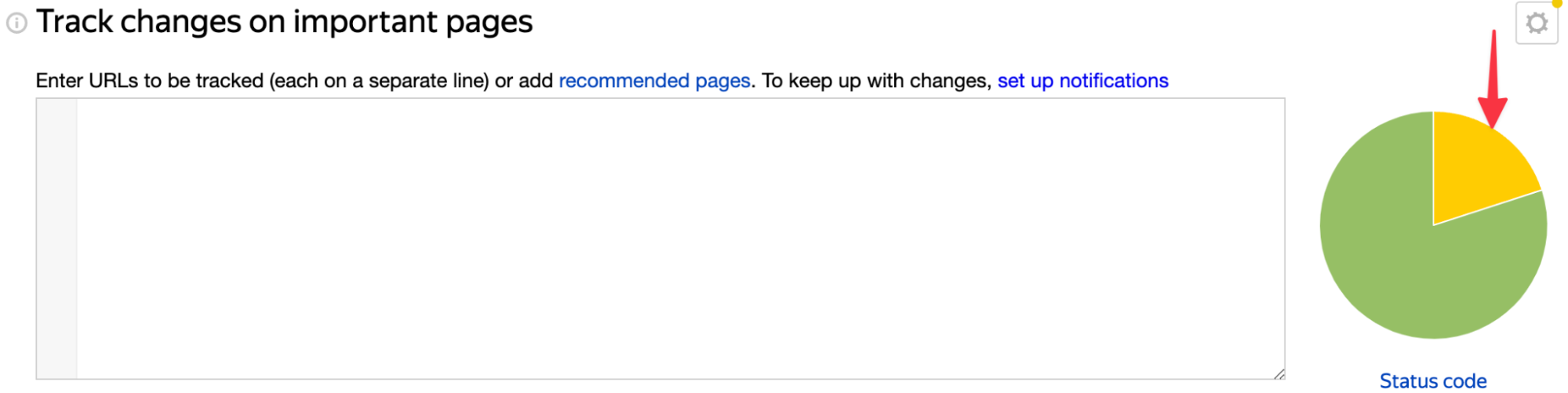
Task: Grab the textarea resize handle corner
Action: [1279, 373]
